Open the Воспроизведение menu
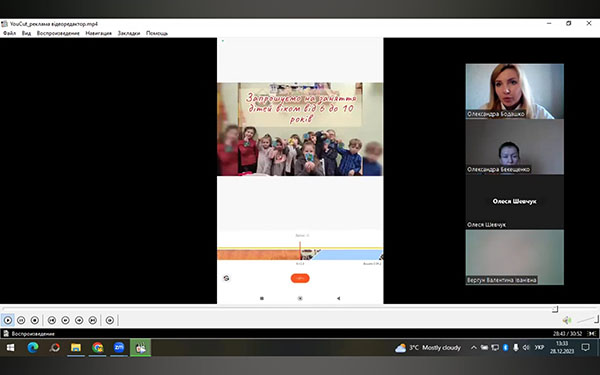The width and height of the screenshot is (600, 375). point(58,33)
